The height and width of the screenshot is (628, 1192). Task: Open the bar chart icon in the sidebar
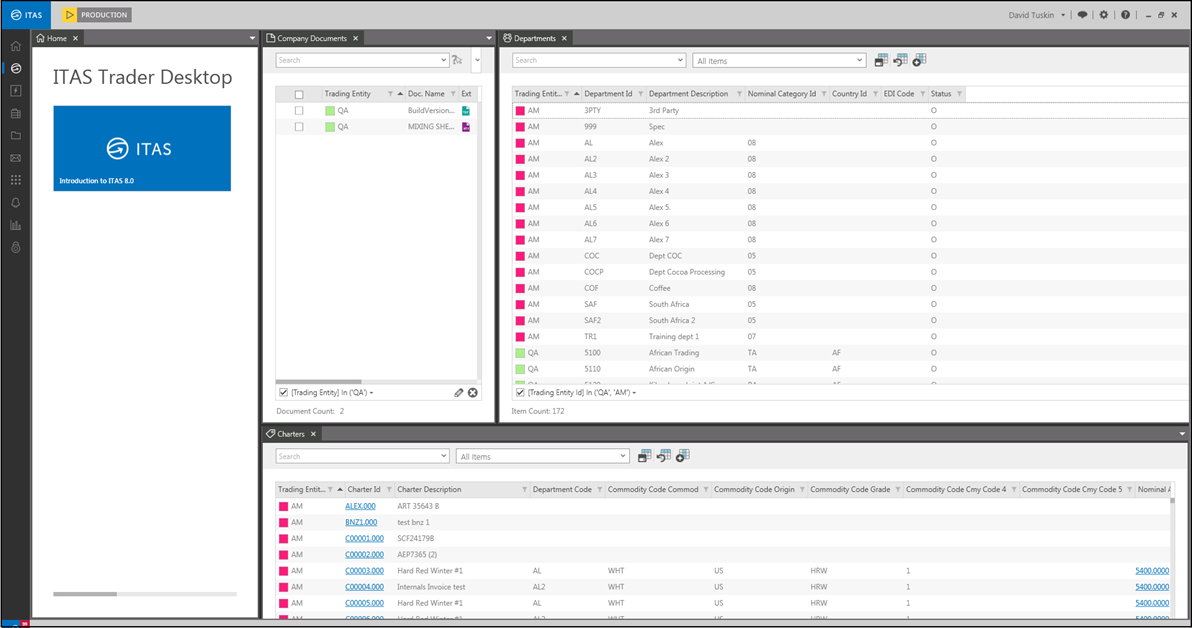pos(16,225)
